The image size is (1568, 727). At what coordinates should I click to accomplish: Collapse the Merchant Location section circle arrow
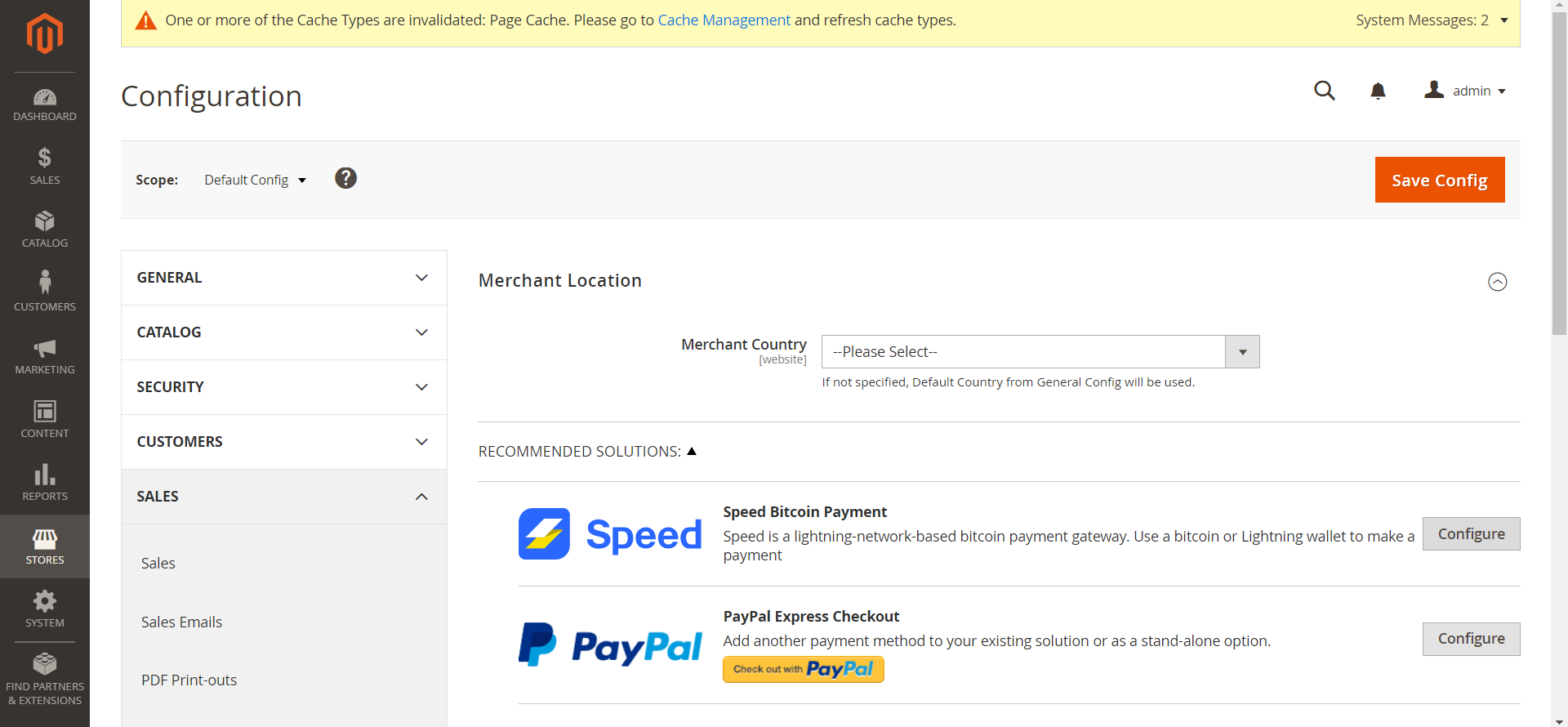coord(1497,282)
